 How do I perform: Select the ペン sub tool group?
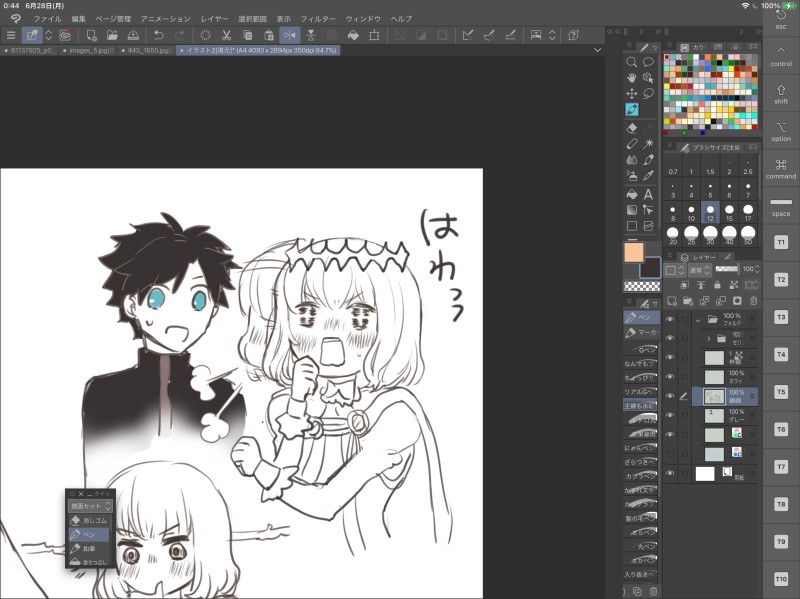click(641, 317)
